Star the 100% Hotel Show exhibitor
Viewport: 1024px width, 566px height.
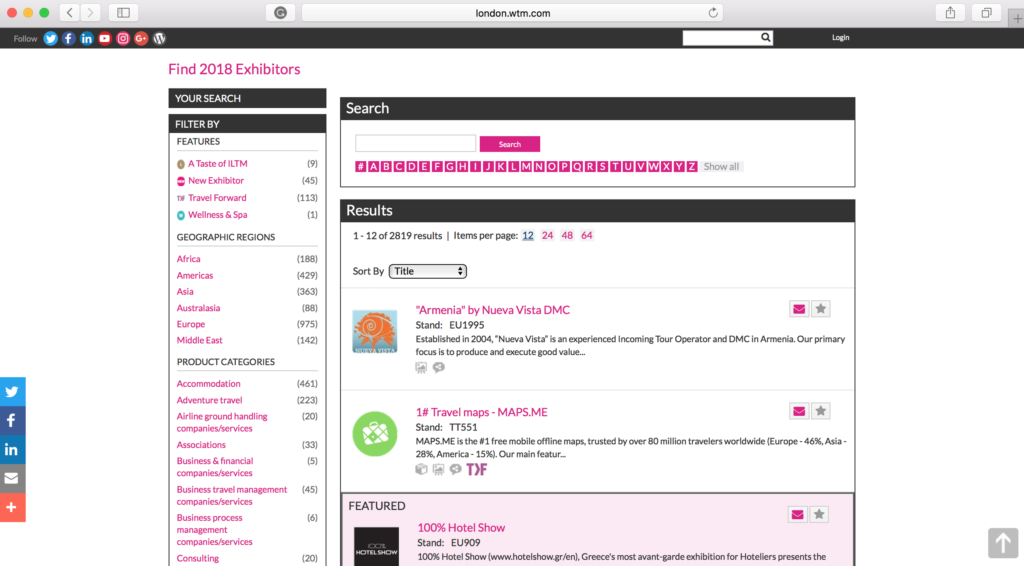pyautogui.click(x=819, y=514)
